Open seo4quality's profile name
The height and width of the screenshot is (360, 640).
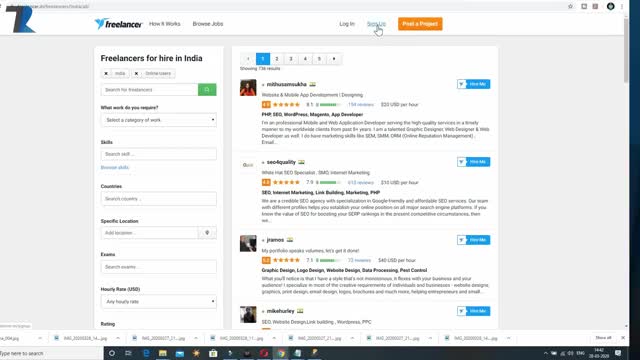(x=281, y=162)
